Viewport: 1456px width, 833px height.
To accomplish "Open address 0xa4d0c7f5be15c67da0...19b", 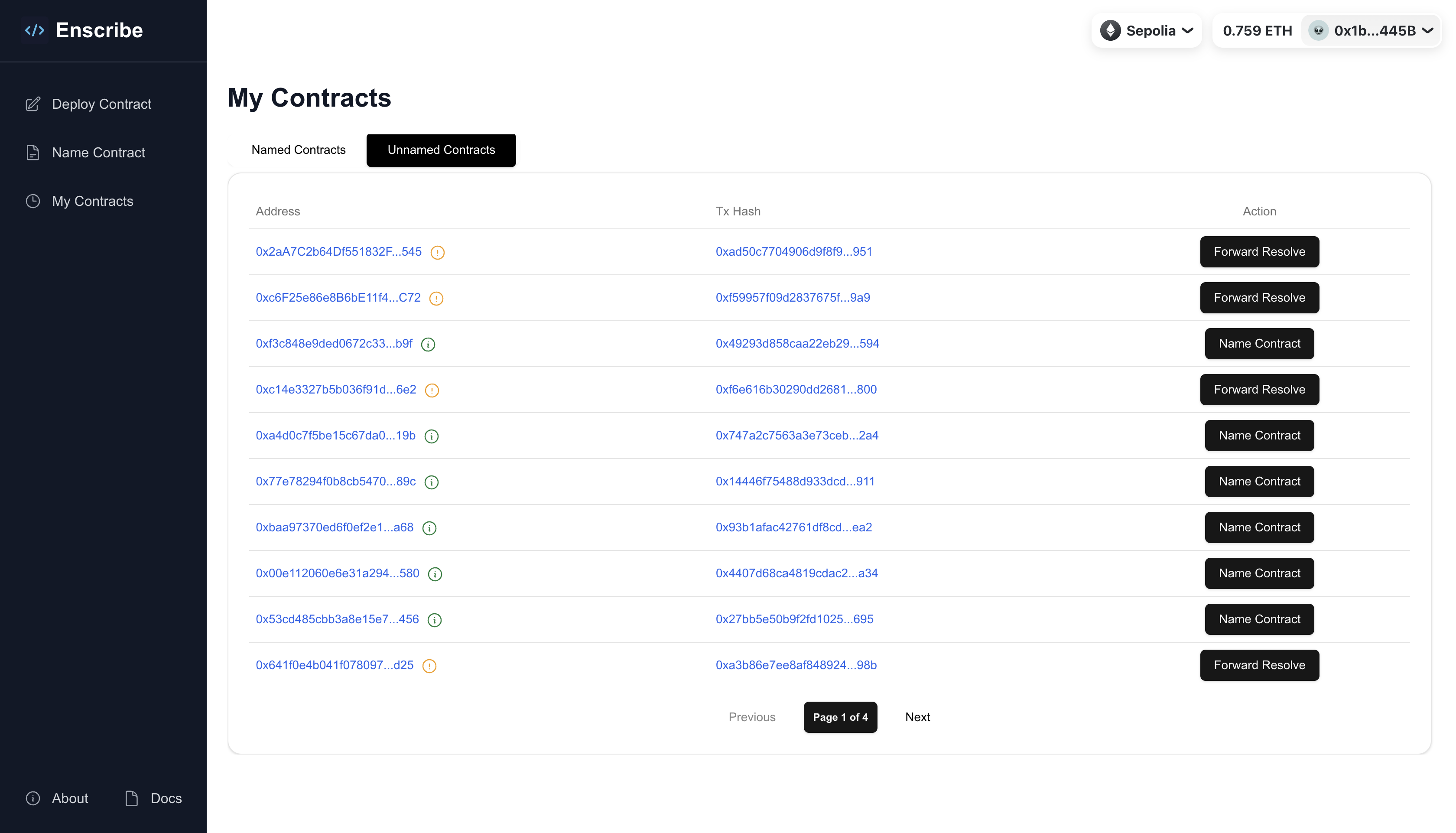I will click(336, 436).
